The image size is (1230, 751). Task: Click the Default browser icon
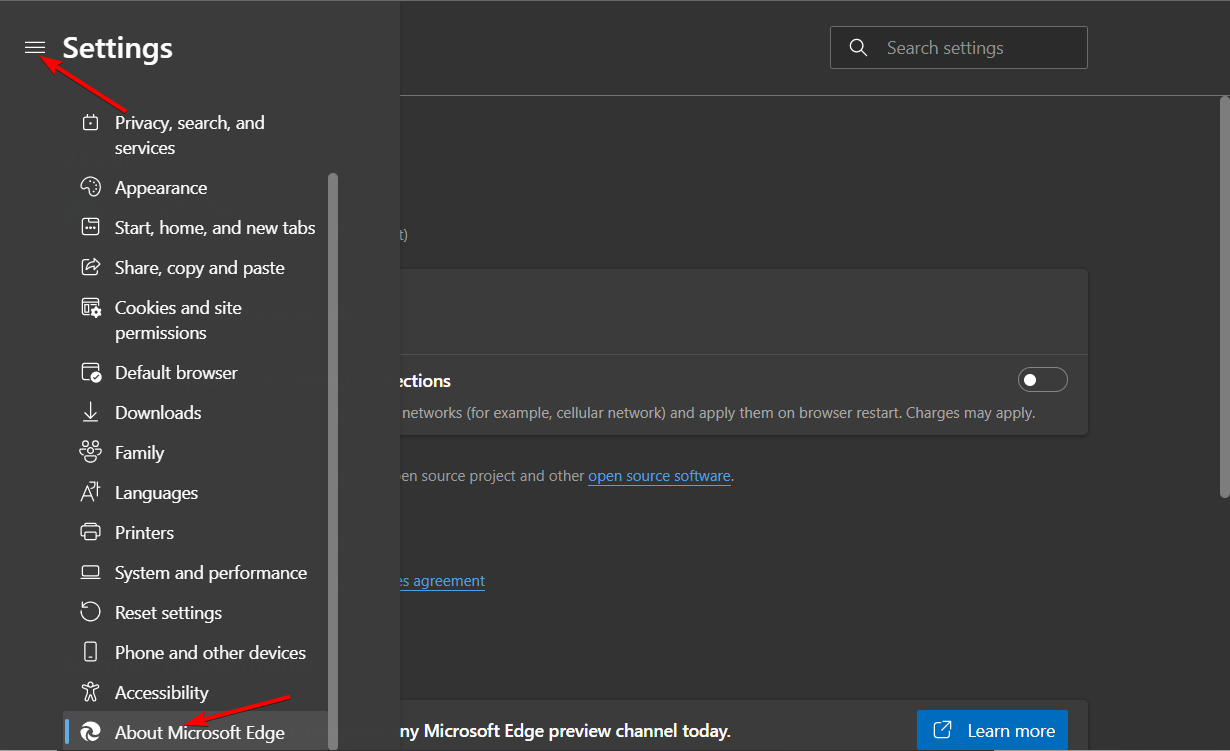tap(90, 373)
